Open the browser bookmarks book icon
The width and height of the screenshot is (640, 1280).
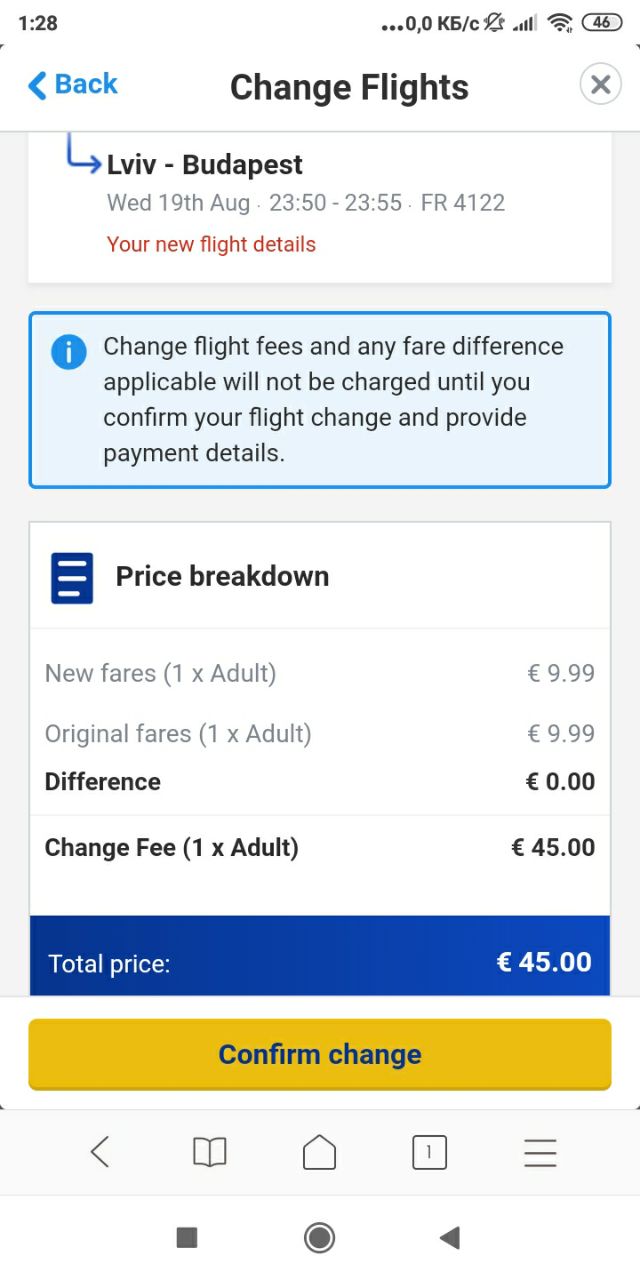coord(210,1152)
